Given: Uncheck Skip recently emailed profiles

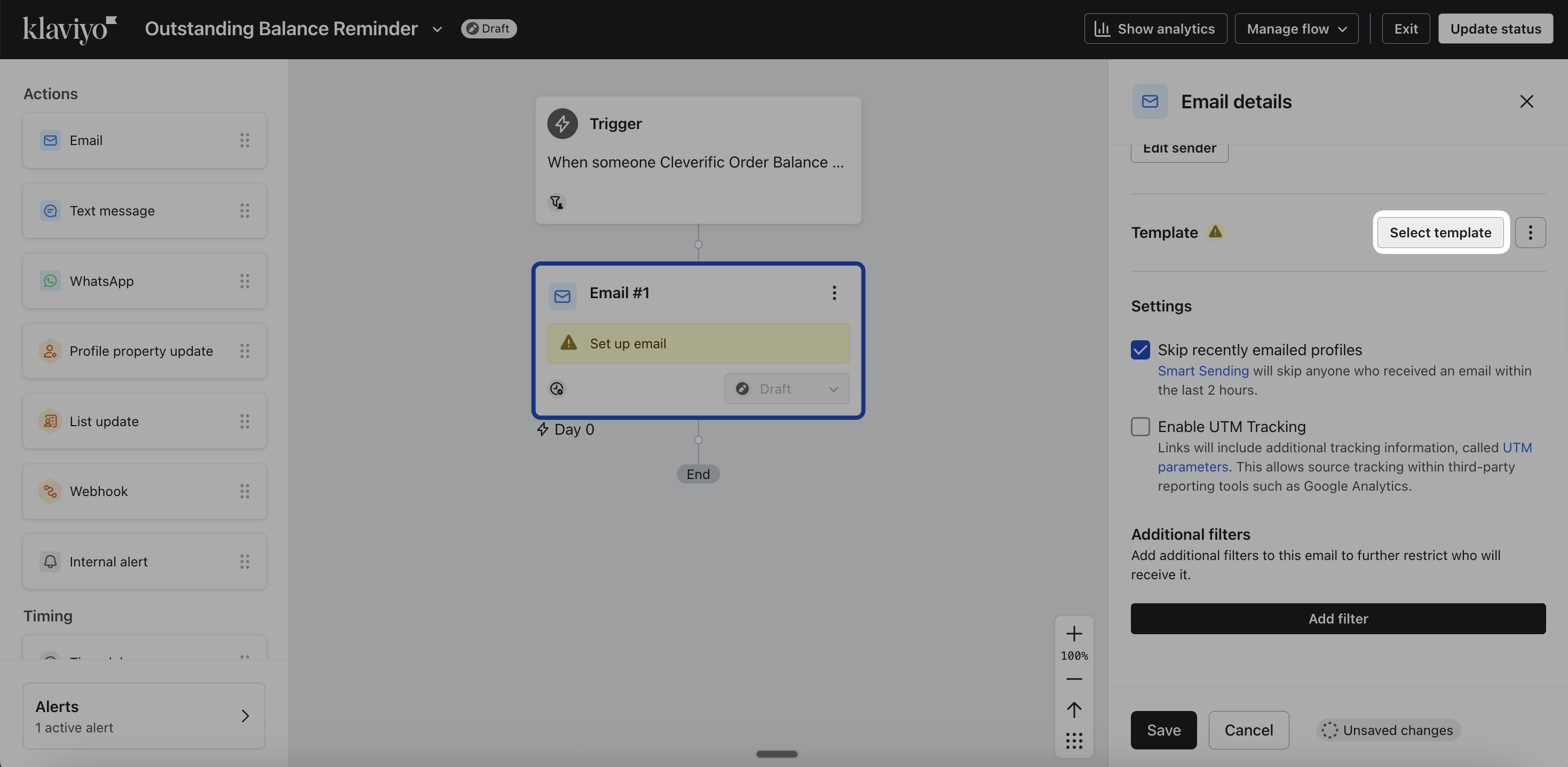Looking at the screenshot, I should pos(1140,350).
